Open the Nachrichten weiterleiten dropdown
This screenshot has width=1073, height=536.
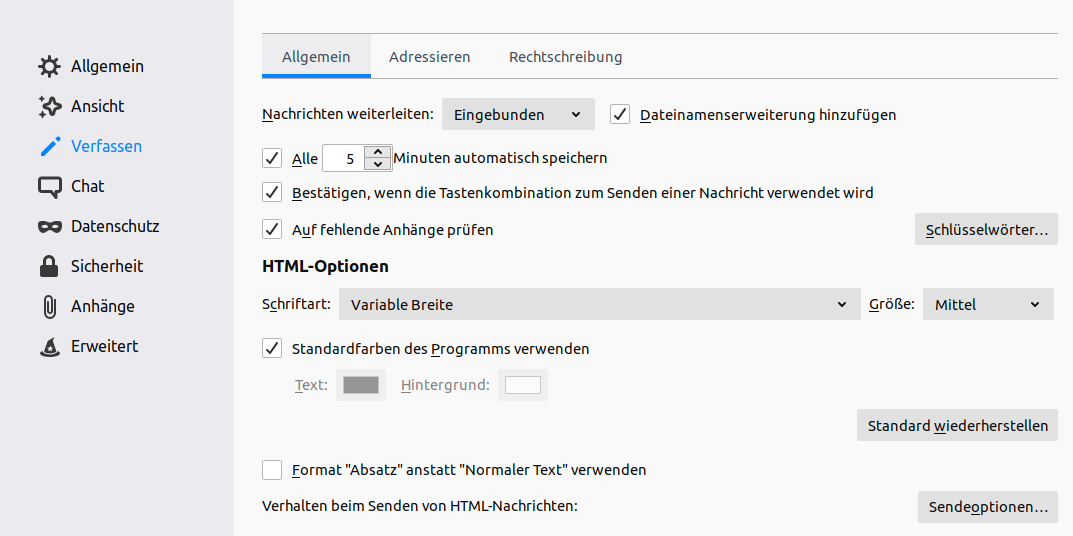[x=518, y=114]
